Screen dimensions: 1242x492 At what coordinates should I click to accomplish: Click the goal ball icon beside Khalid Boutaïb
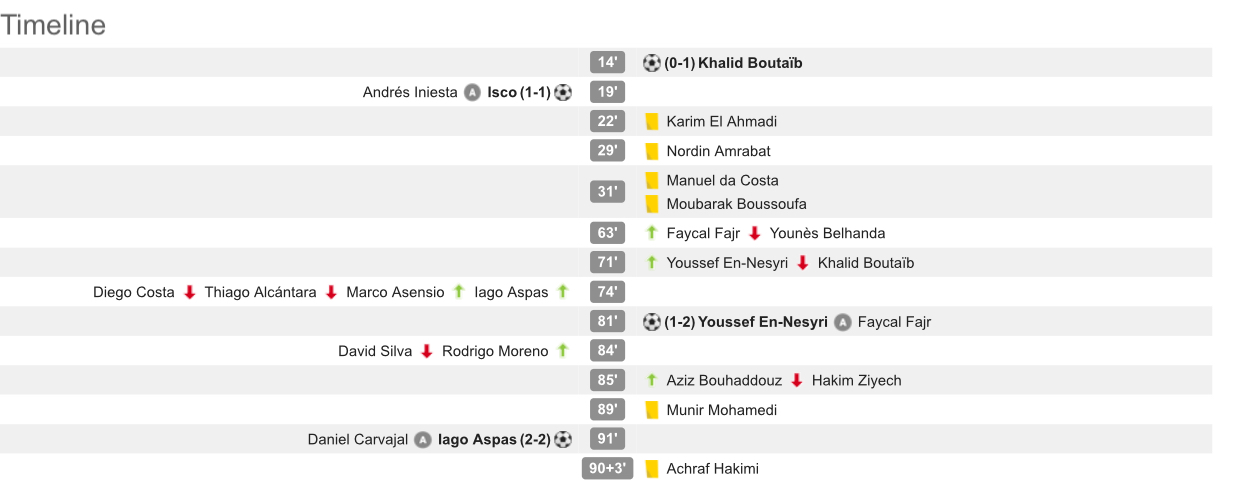pos(652,63)
